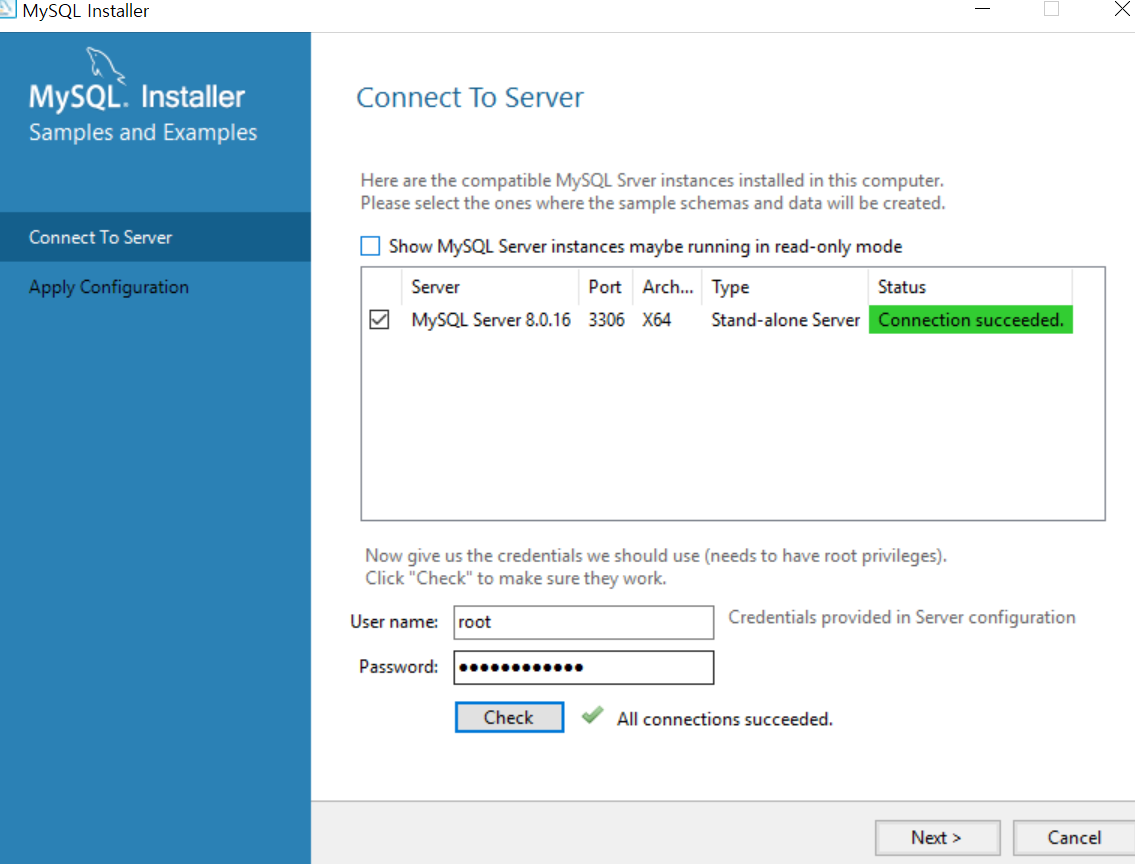Click the Type column header

point(785,287)
